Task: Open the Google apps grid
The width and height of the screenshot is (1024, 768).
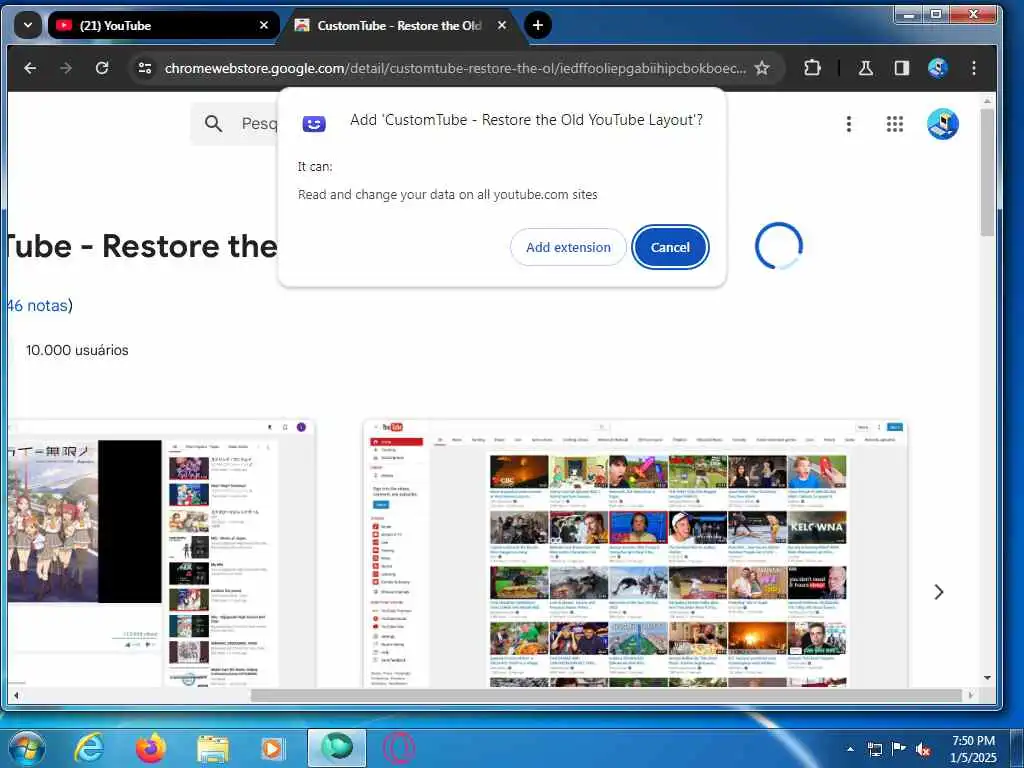Action: [895, 123]
